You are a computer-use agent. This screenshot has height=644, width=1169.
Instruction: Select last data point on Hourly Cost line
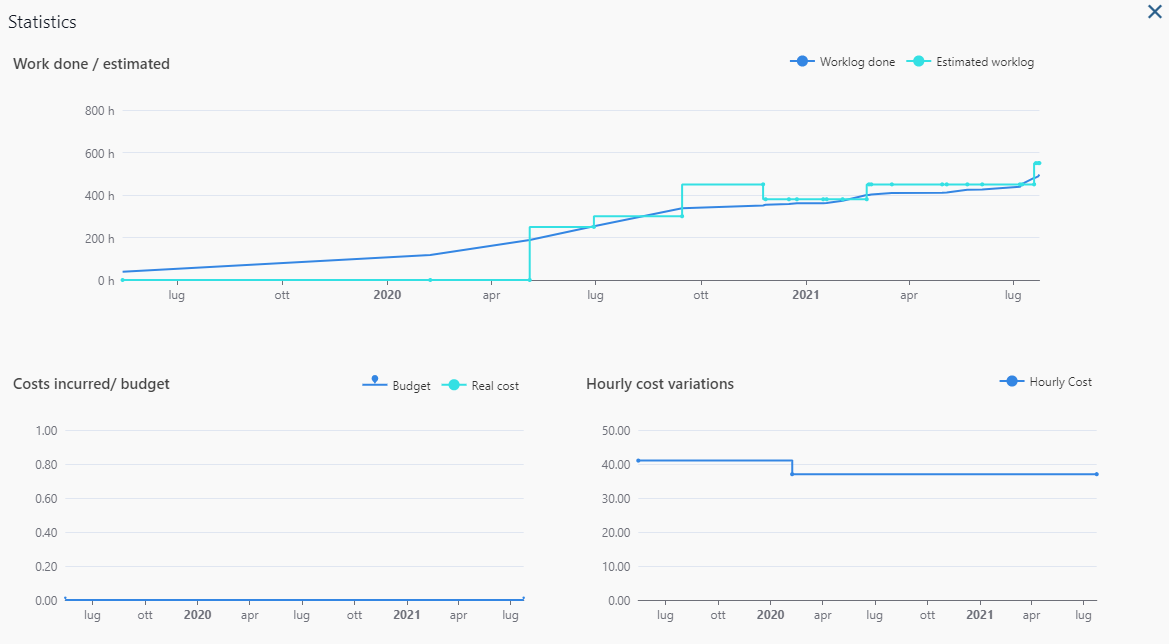1097,474
